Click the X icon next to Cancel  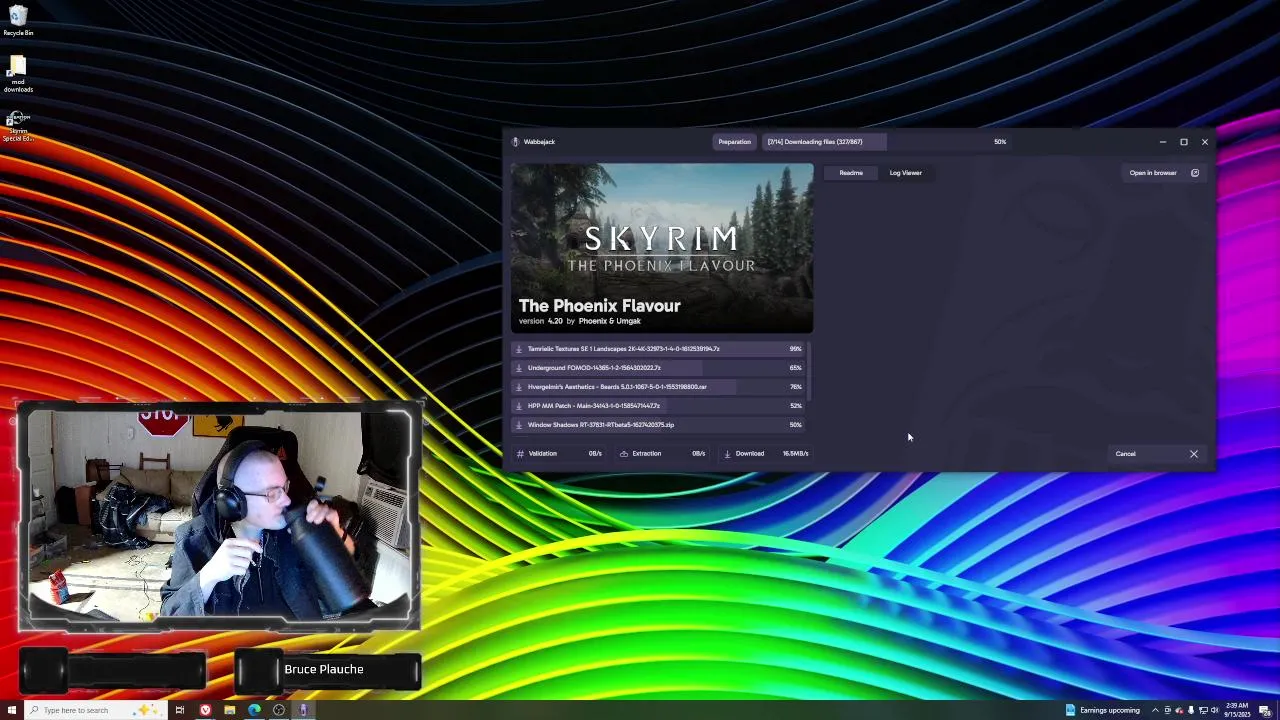click(1193, 454)
